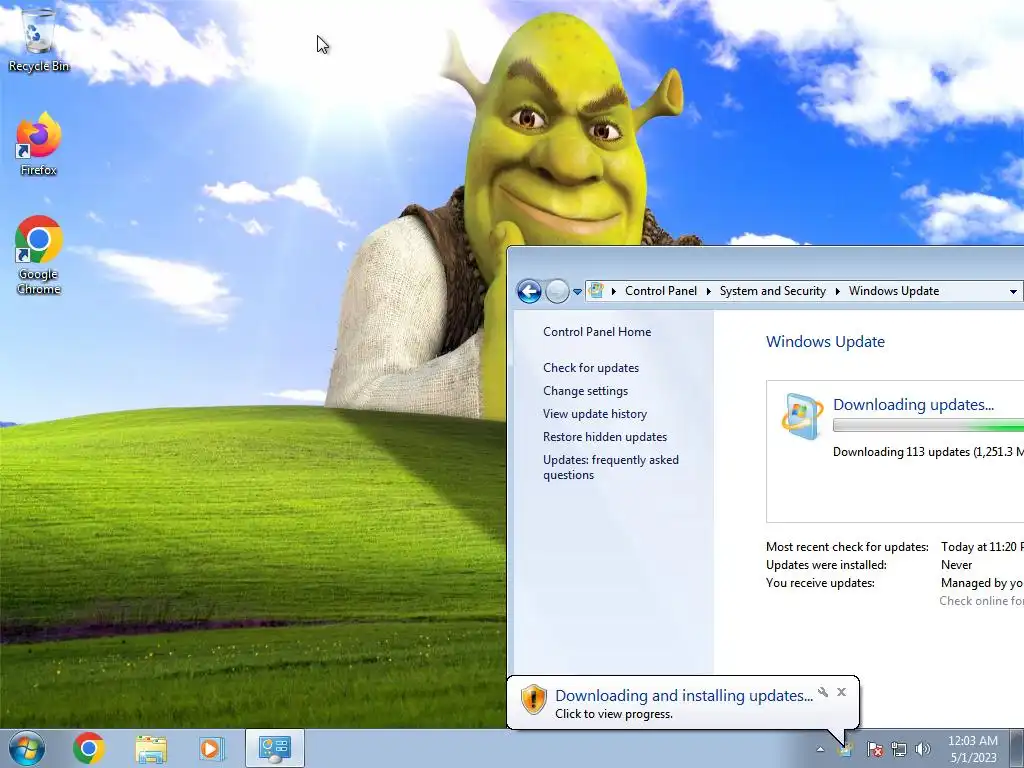Viewport: 1024px width, 768px height.
Task: Open Change settings link
Action: (x=585, y=391)
